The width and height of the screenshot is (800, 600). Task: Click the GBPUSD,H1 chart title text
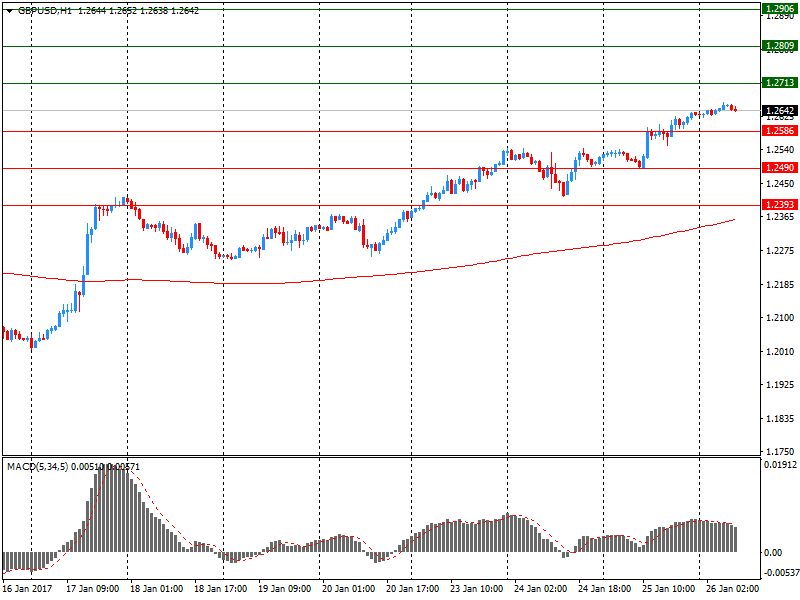click(x=45, y=11)
